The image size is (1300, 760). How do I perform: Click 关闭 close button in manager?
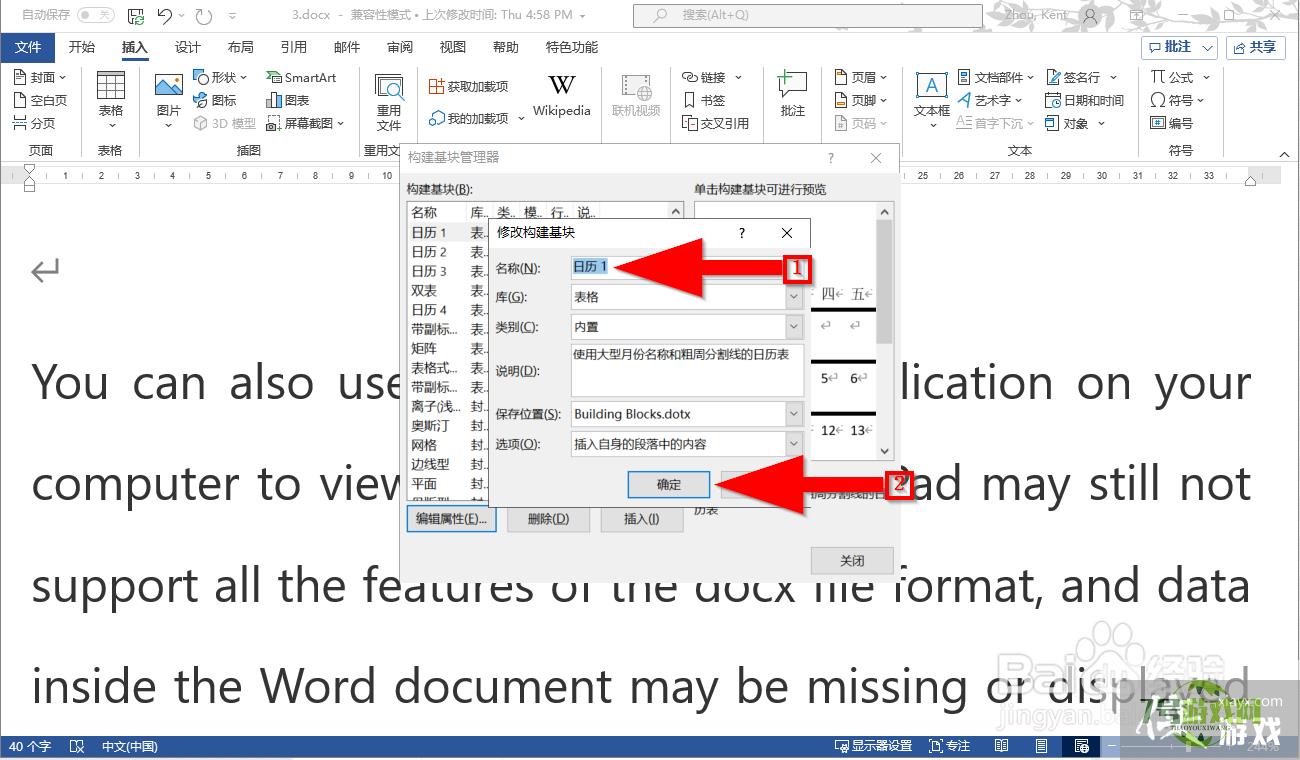pyautogui.click(x=852, y=561)
